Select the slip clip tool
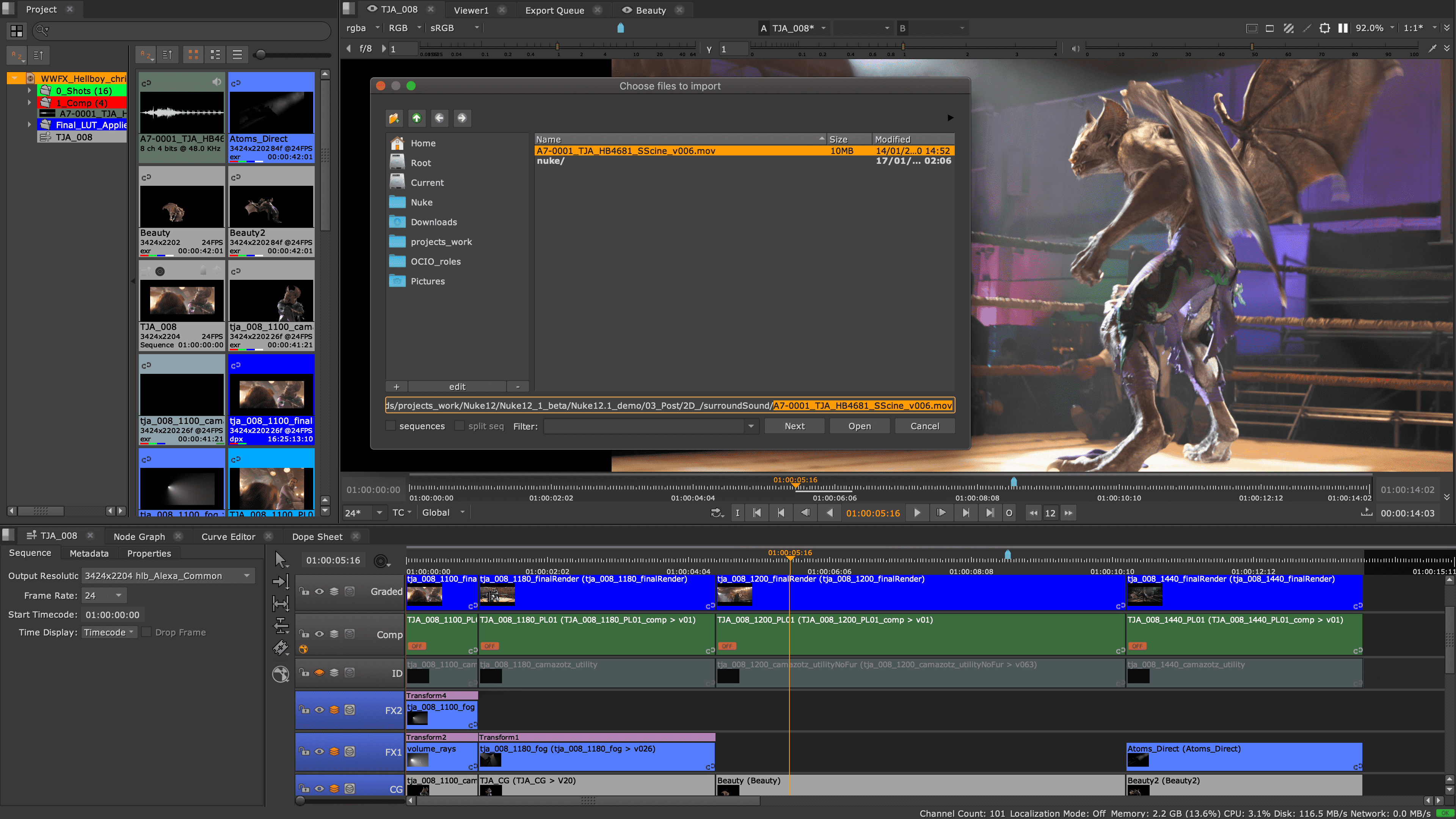This screenshot has width=1456, height=819. tap(281, 603)
